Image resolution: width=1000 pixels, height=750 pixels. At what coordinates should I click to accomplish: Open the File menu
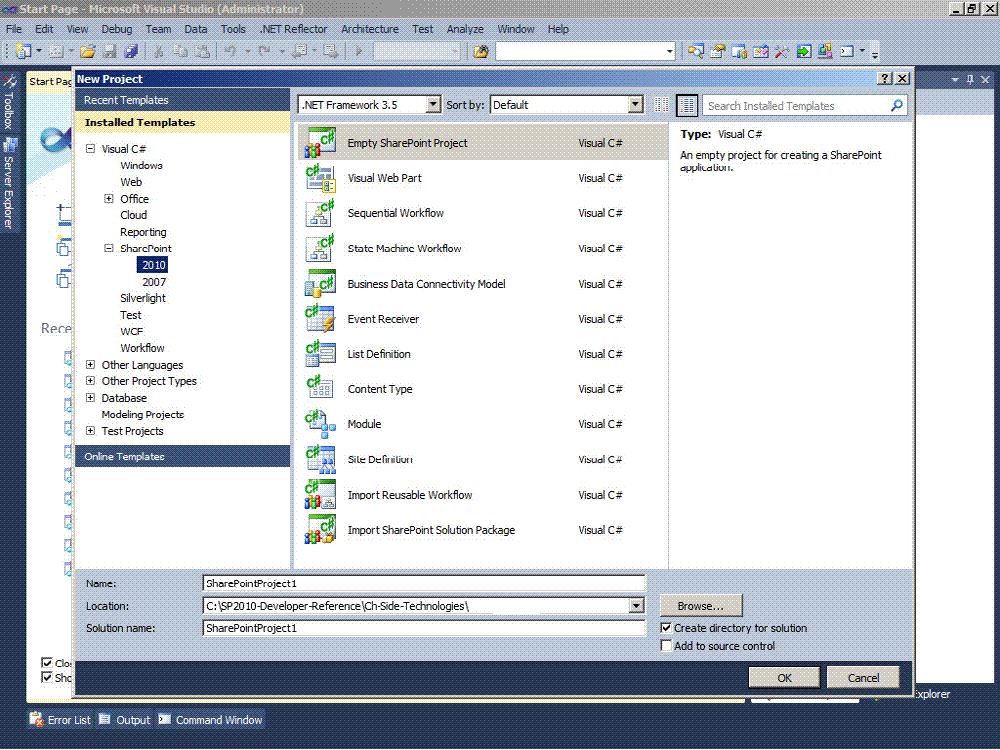14,29
